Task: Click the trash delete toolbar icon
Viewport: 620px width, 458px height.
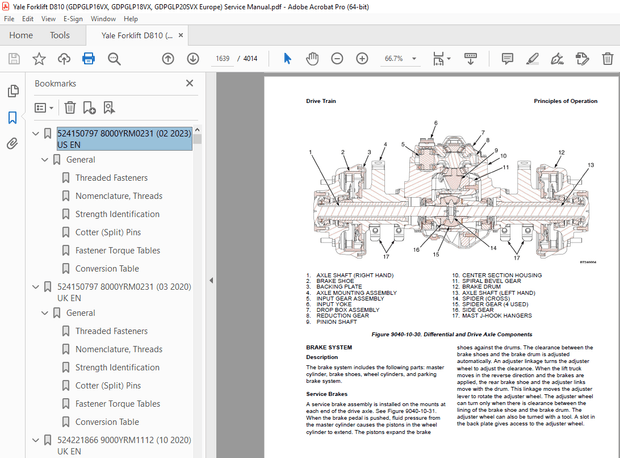Action: click(x=607, y=59)
